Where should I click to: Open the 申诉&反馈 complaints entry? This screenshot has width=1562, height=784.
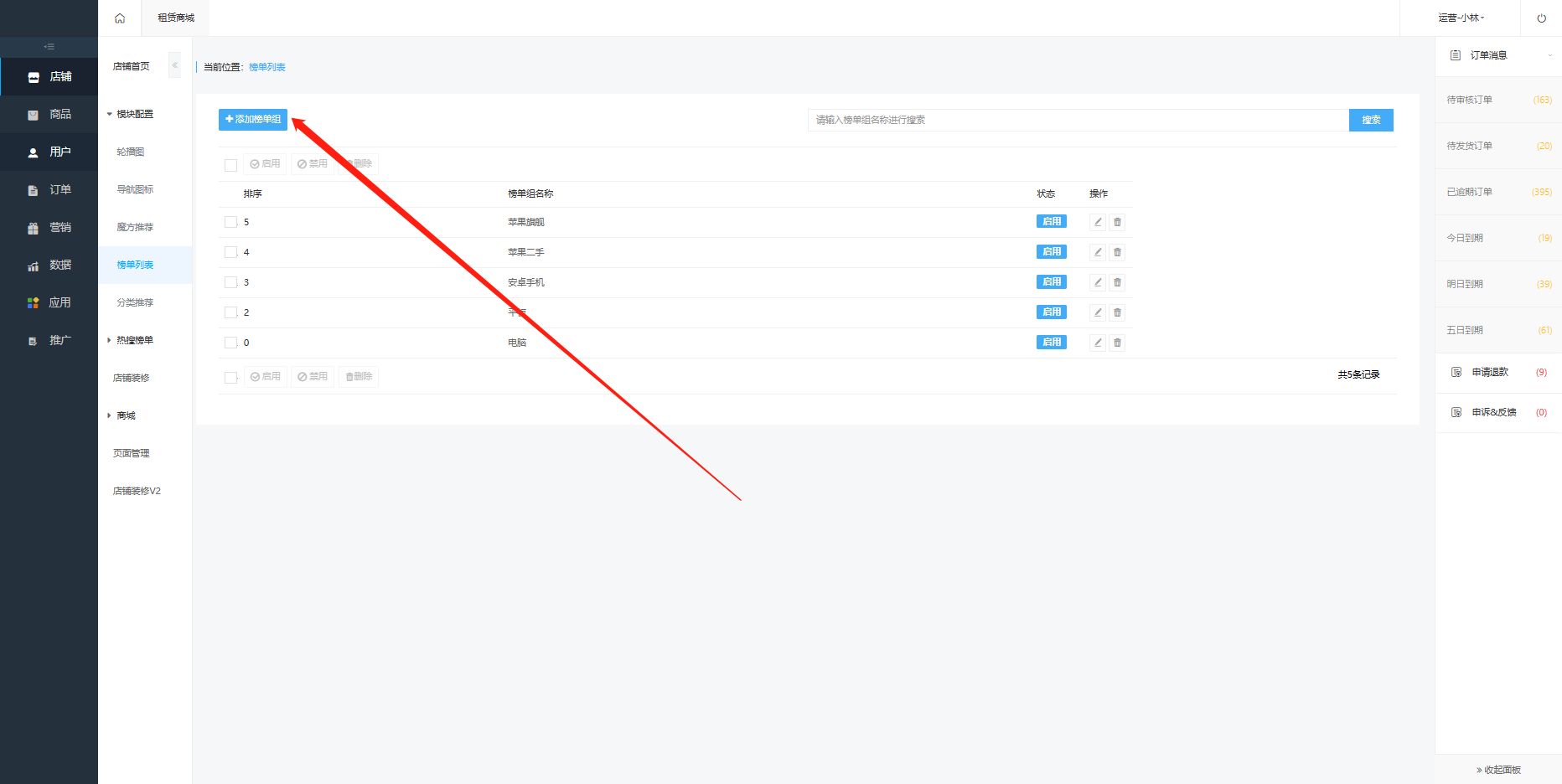click(x=1498, y=412)
